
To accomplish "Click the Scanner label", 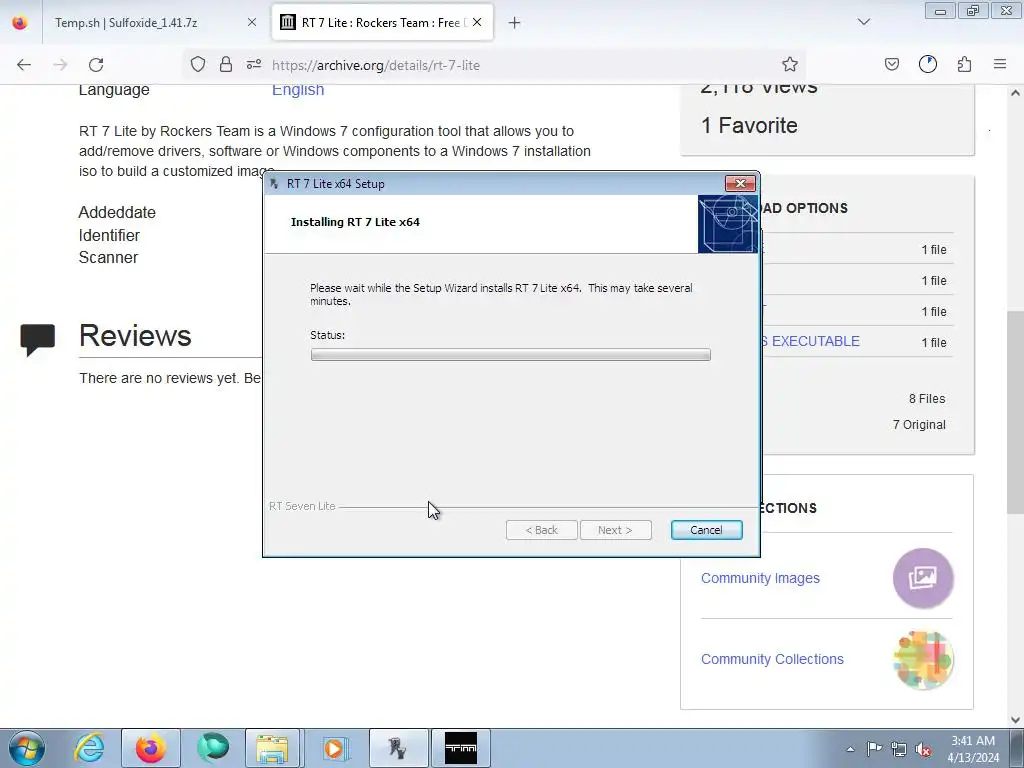I will 108,257.
